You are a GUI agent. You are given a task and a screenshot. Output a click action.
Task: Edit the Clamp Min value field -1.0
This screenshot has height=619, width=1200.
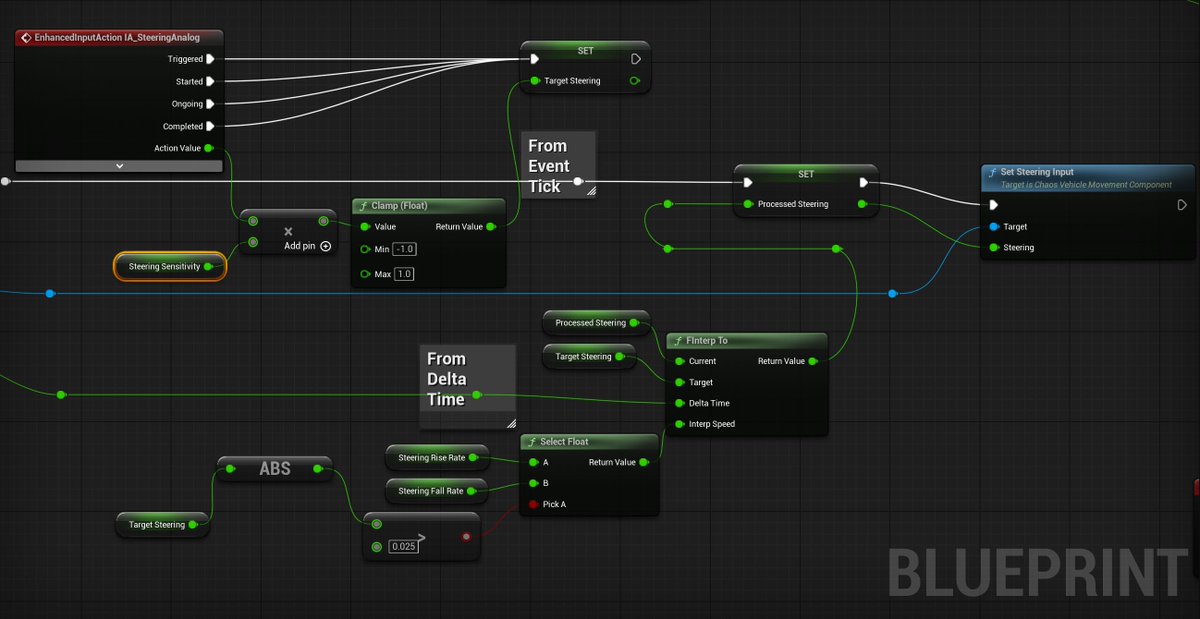(404, 249)
